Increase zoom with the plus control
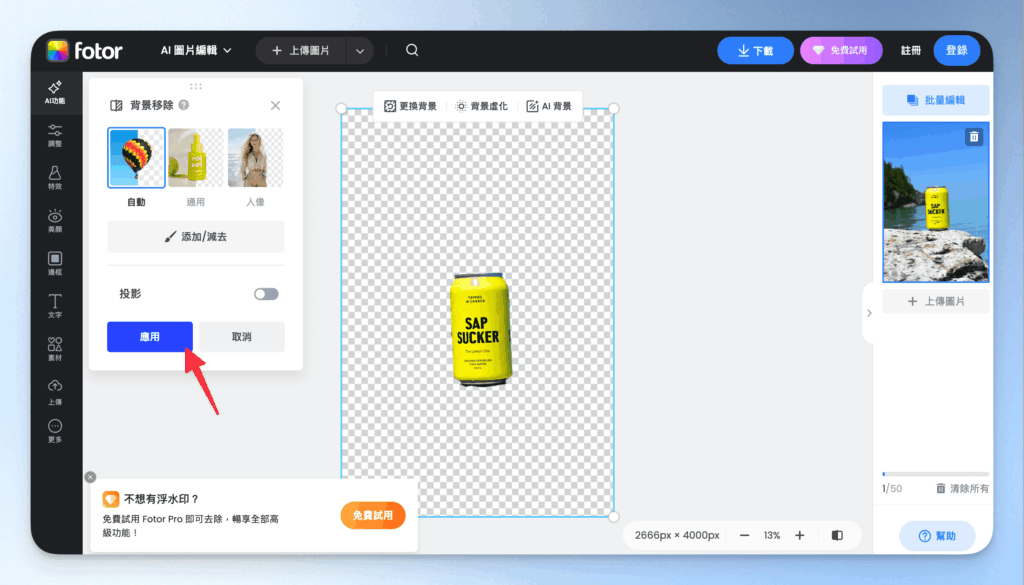The width and height of the screenshot is (1024, 585). pos(799,535)
